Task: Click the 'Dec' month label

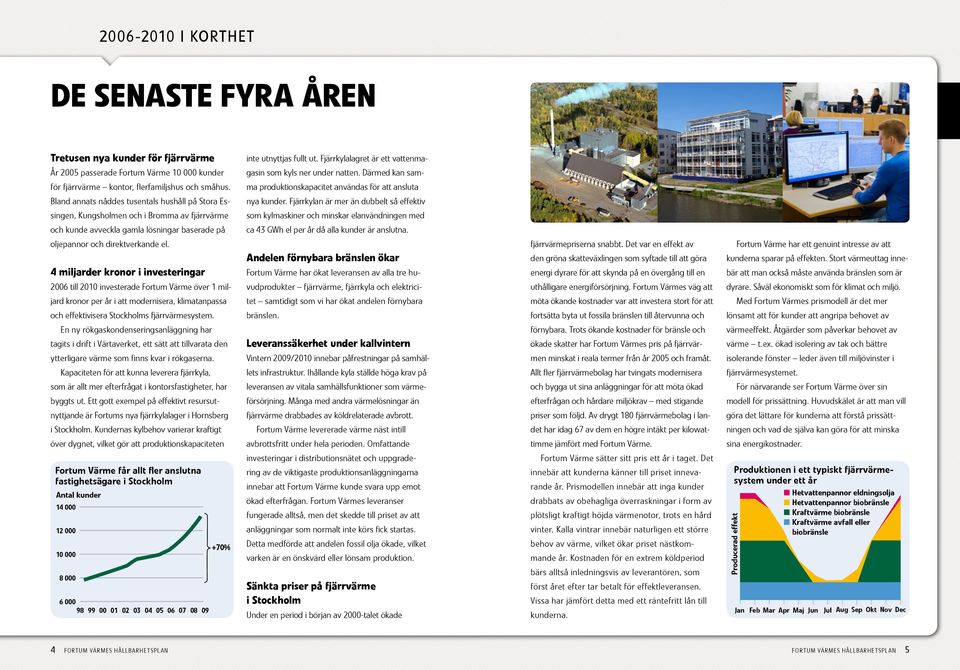Action: pos(900,610)
